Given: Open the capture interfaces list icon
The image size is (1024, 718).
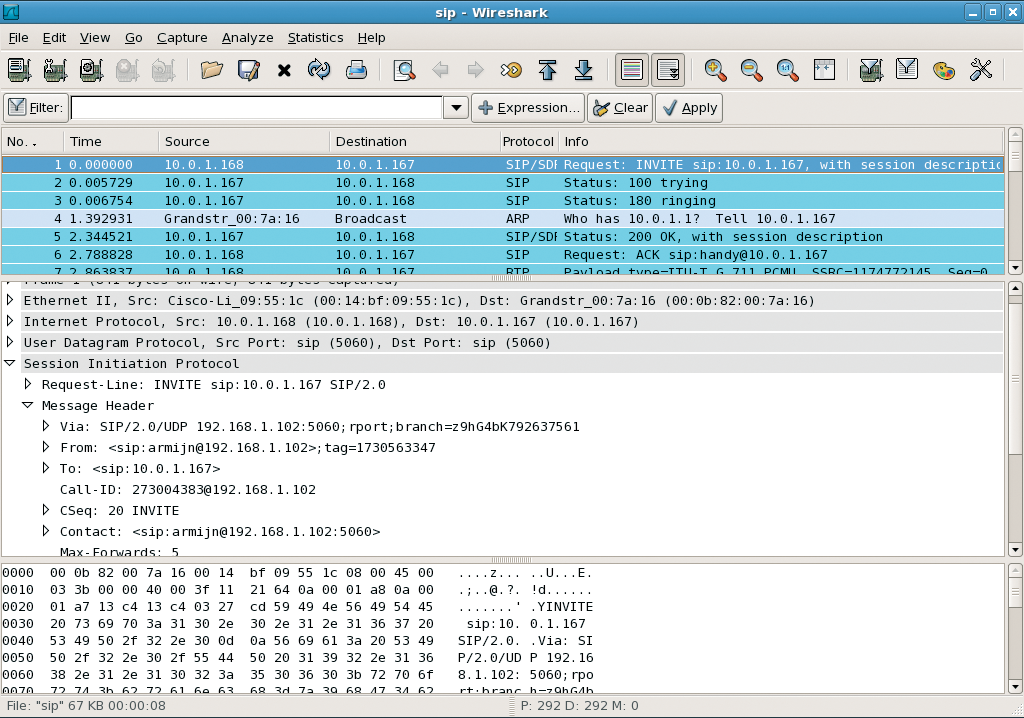Looking at the screenshot, I should click(20, 69).
